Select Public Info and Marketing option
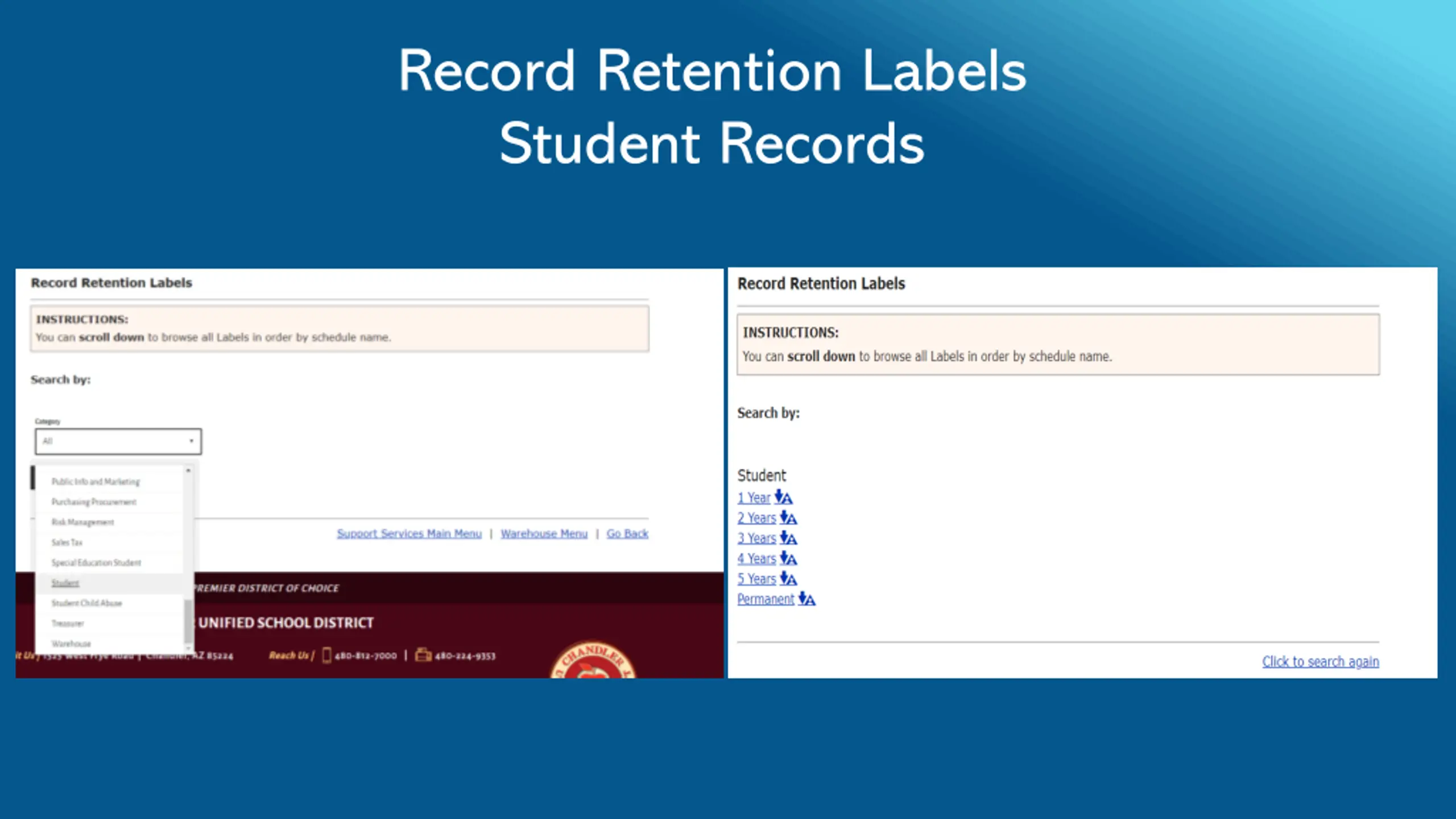The width and height of the screenshot is (1456, 819). (x=96, y=482)
